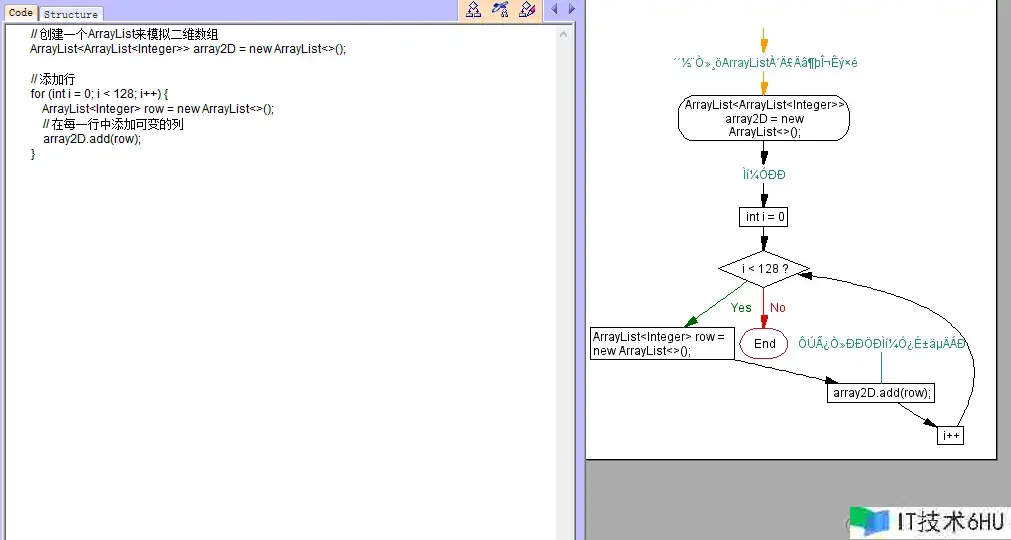Click the red No branch label
The width and height of the screenshot is (1011, 540).
pos(778,308)
